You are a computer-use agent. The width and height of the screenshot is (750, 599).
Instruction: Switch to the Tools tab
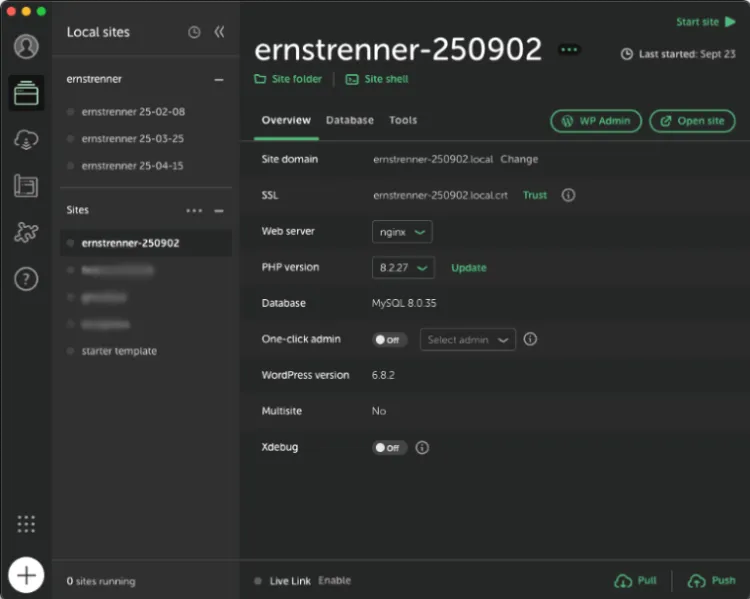click(x=403, y=120)
